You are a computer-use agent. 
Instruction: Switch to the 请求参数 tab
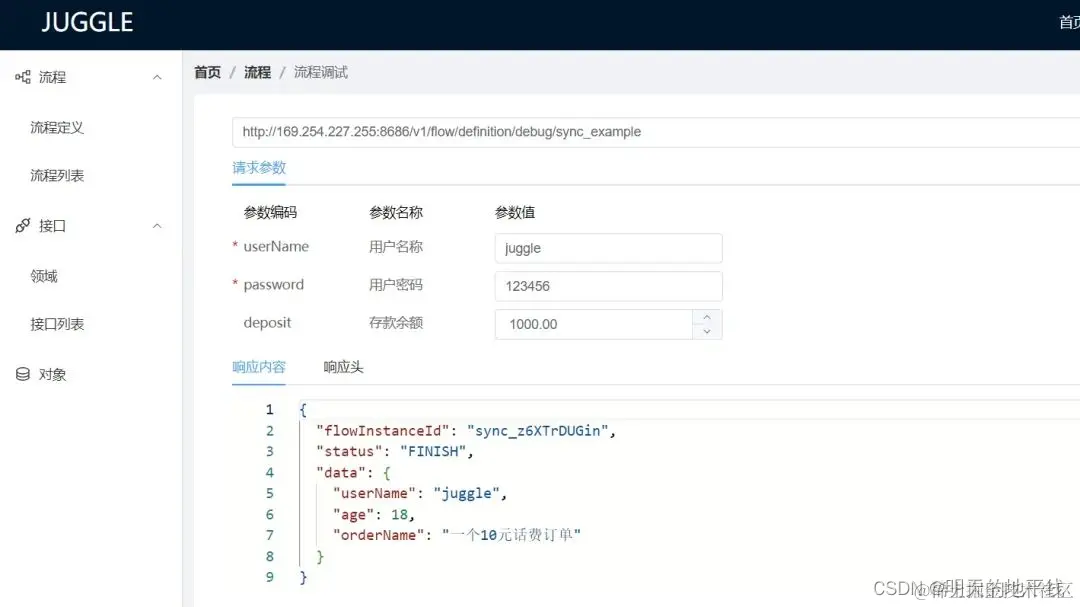coord(259,167)
